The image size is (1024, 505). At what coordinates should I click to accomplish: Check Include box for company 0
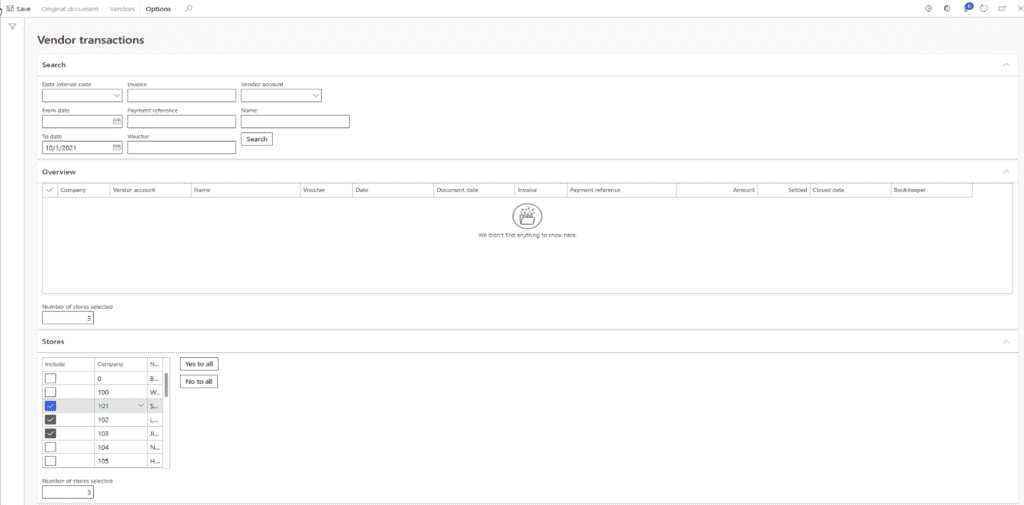50,378
